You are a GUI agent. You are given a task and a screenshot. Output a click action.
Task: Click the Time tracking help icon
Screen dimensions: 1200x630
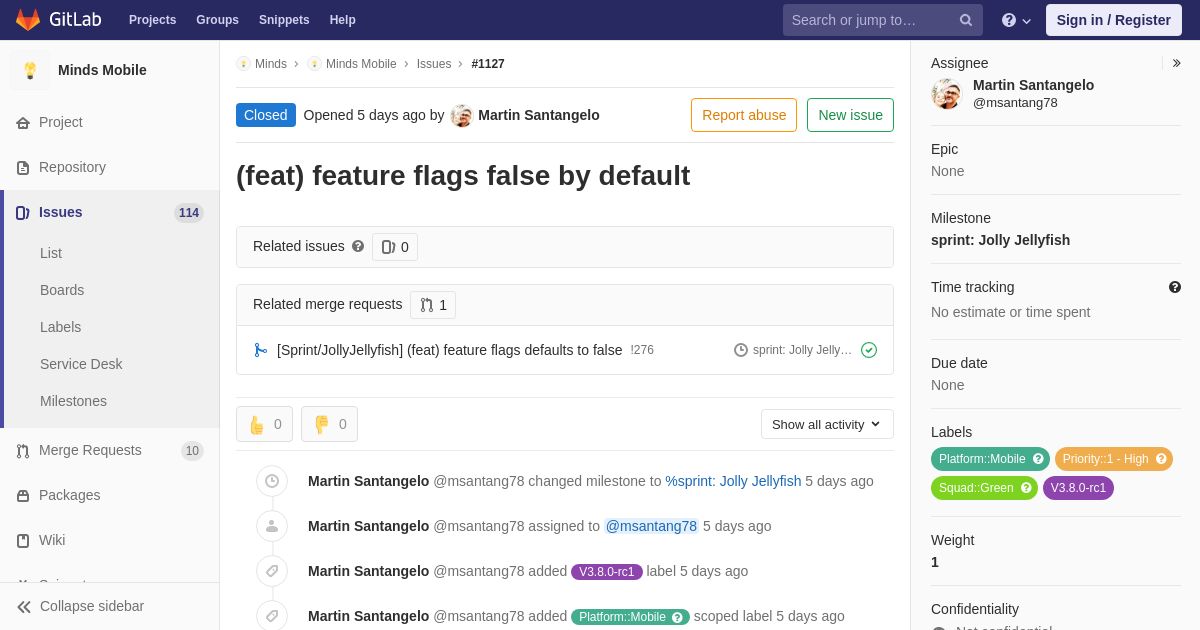[1175, 287]
